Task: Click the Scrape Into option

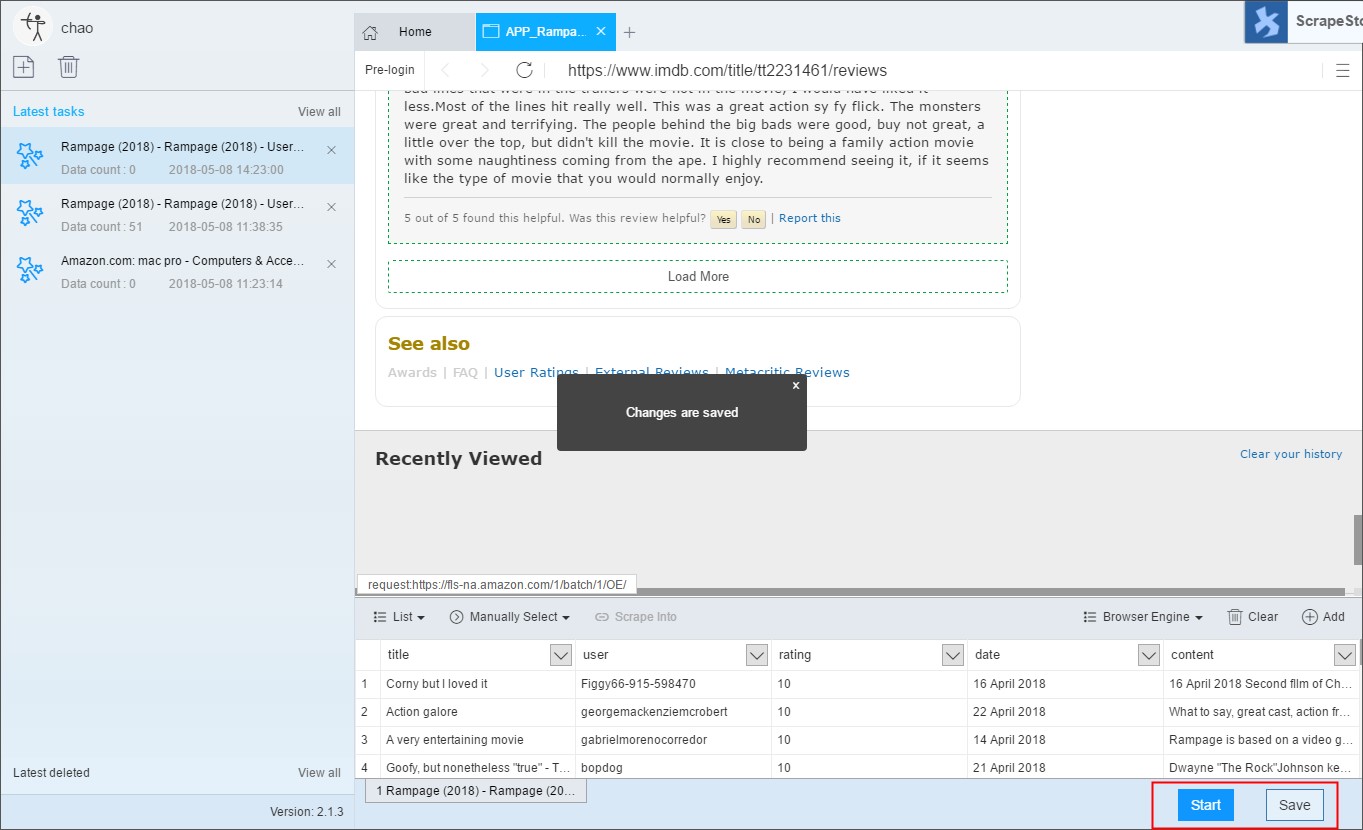Action: tap(636, 617)
